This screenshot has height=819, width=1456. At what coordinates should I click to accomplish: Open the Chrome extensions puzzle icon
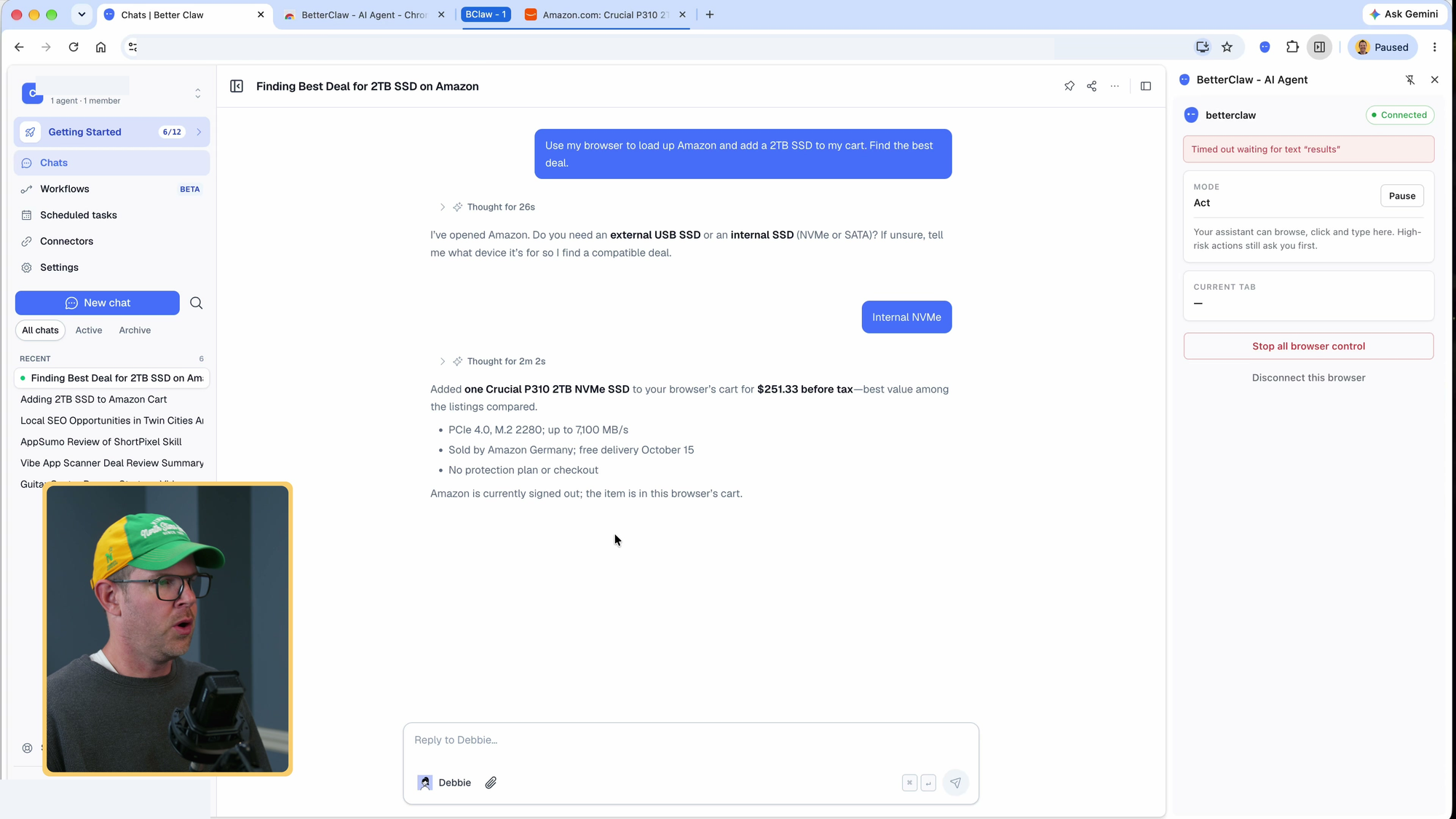(1292, 47)
